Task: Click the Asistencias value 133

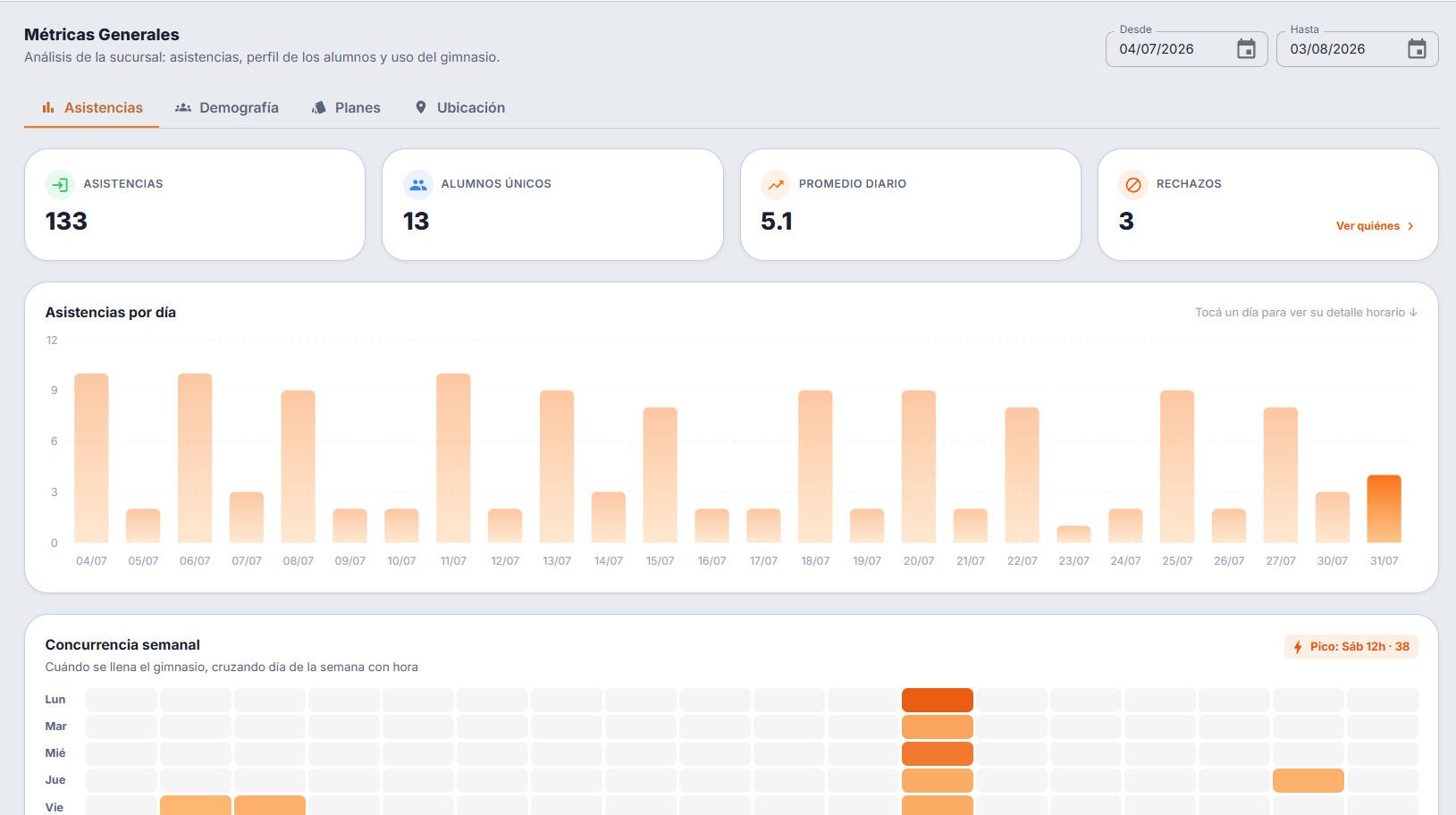Action: click(66, 222)
